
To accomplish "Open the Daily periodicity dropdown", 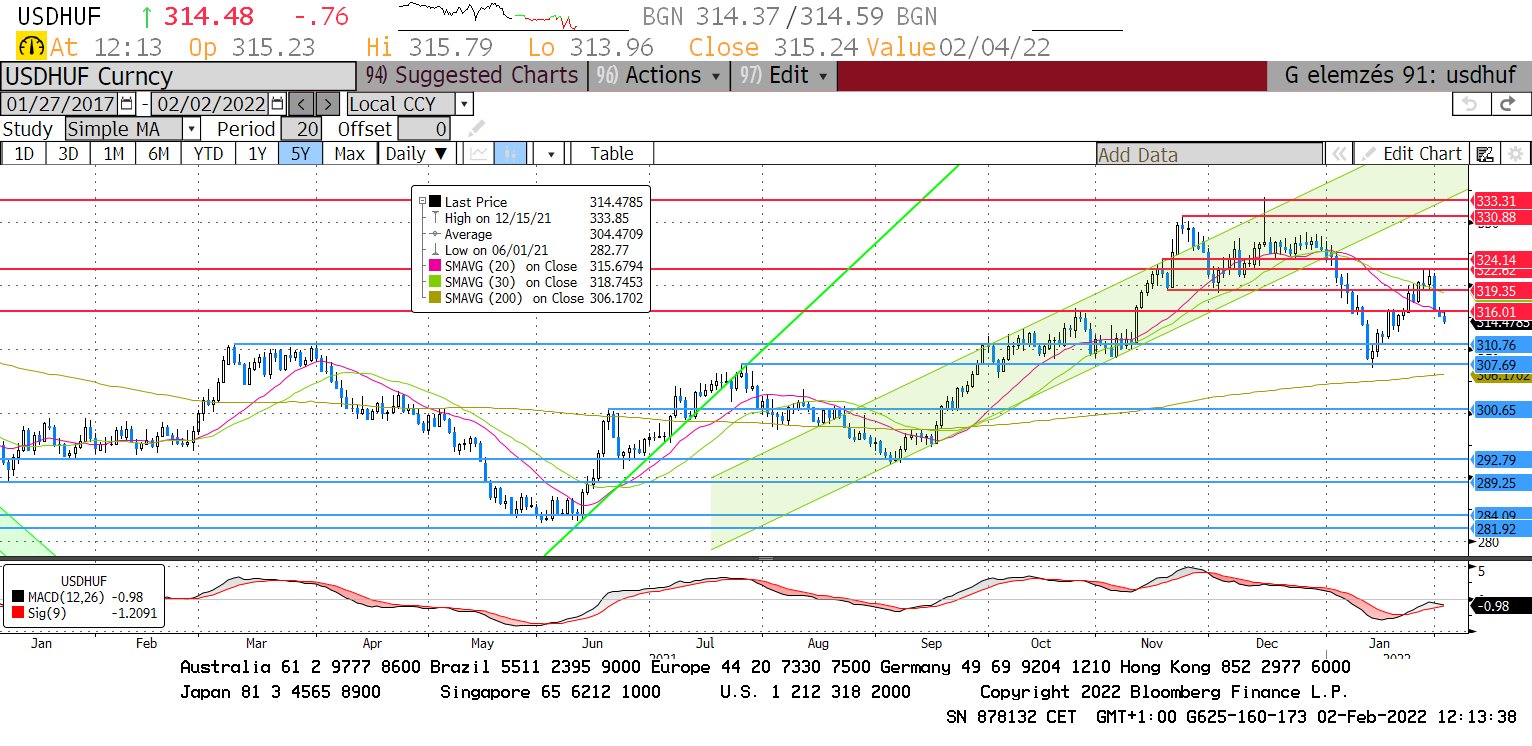I will (x=418, y=154).
